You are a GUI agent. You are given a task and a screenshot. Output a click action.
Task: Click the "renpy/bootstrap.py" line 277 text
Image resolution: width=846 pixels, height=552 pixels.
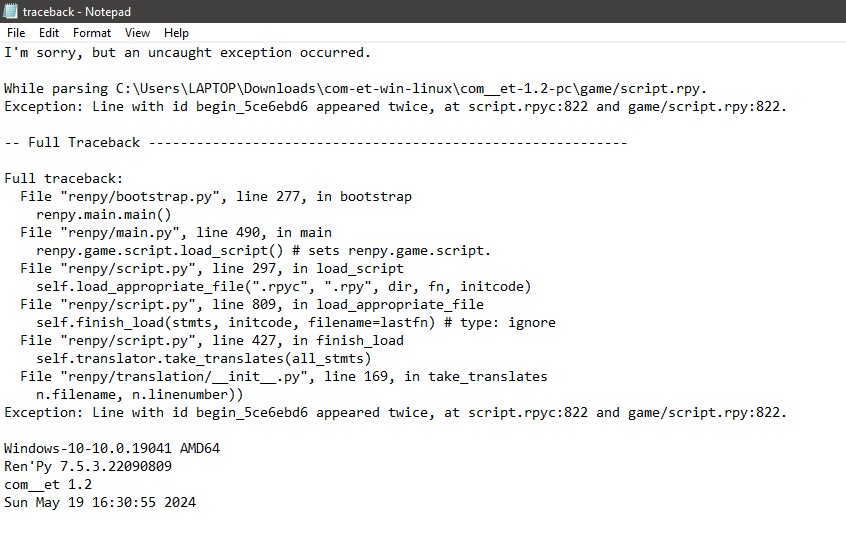point(215,197)
